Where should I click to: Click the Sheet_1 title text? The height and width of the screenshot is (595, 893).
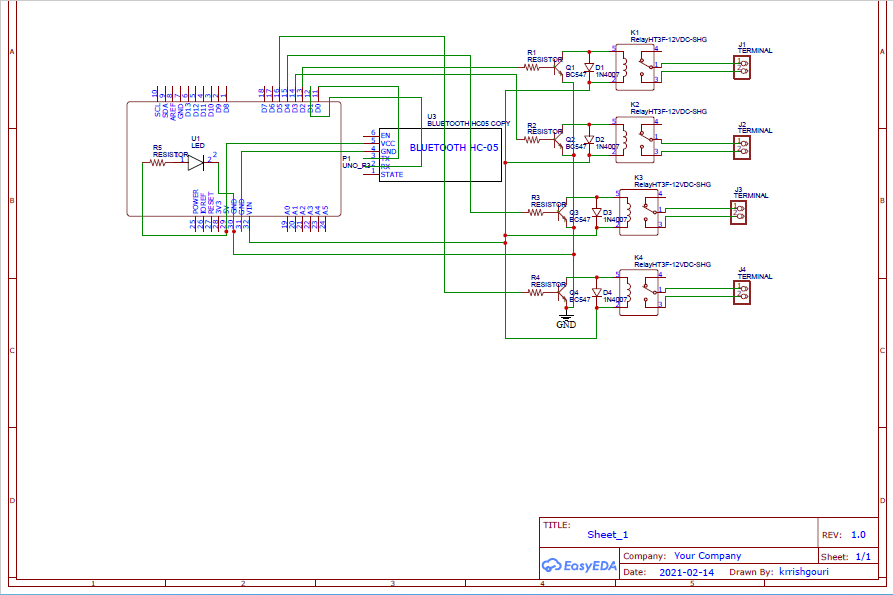click(x=608, y=535)
